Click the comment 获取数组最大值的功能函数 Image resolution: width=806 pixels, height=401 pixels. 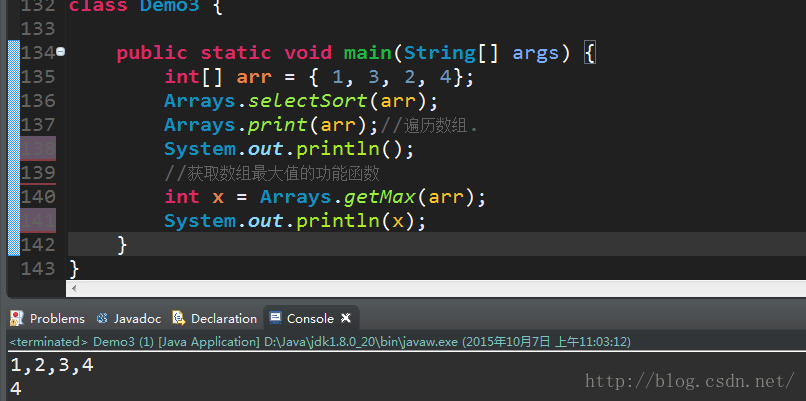pyautogui.click(x=272, y=173)
